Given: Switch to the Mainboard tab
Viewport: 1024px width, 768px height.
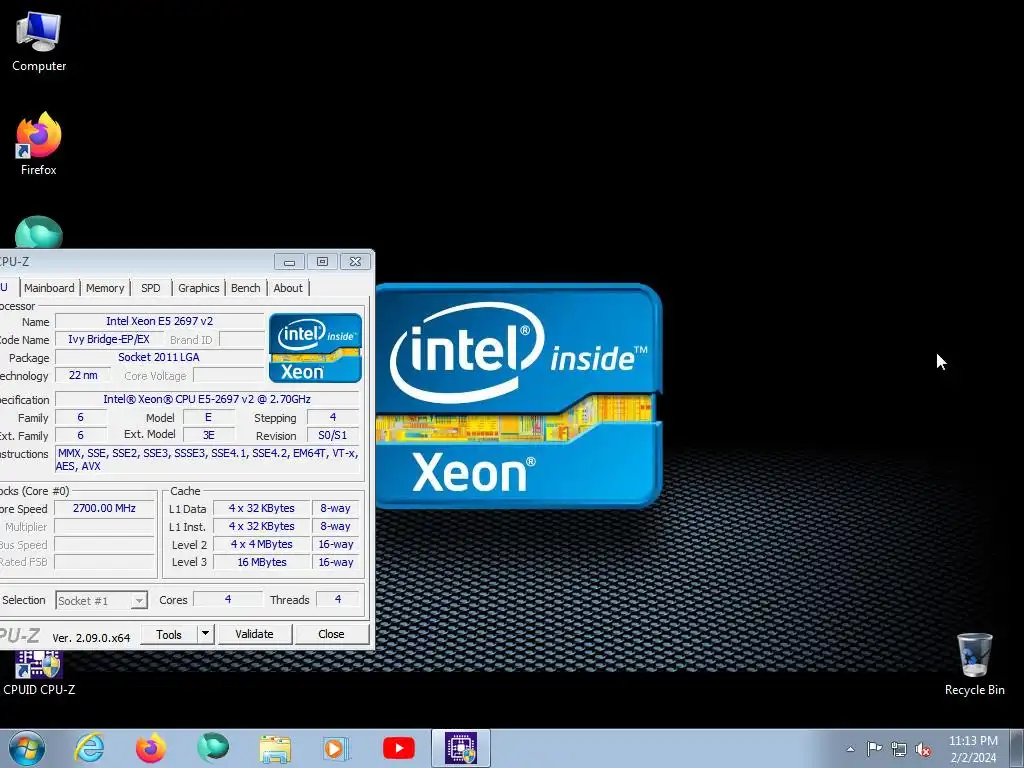Looking at the screenshot, I should point(49,288).
